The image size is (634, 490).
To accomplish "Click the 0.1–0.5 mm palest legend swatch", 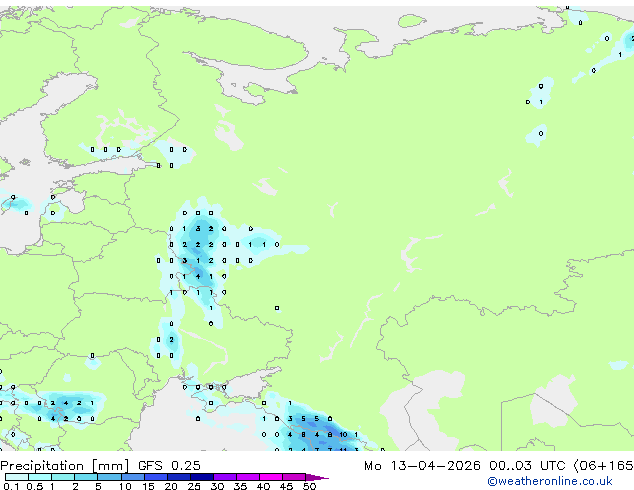I will [17, 477].
